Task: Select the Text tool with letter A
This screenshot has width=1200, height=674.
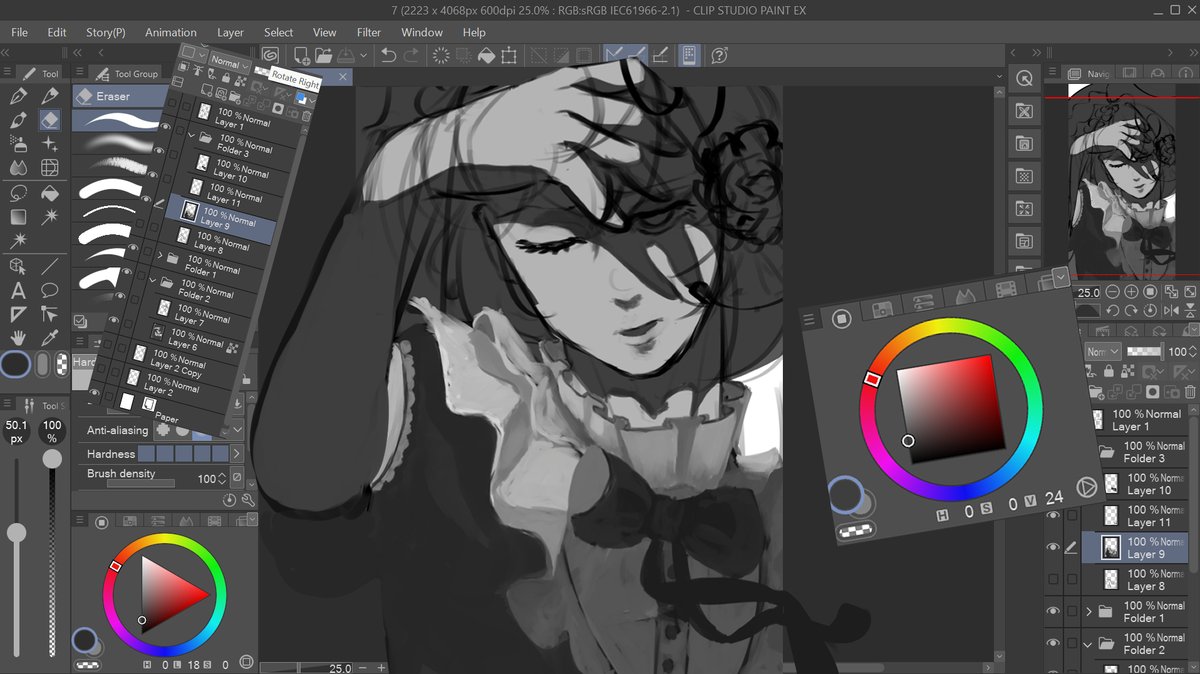Action: 18,291
